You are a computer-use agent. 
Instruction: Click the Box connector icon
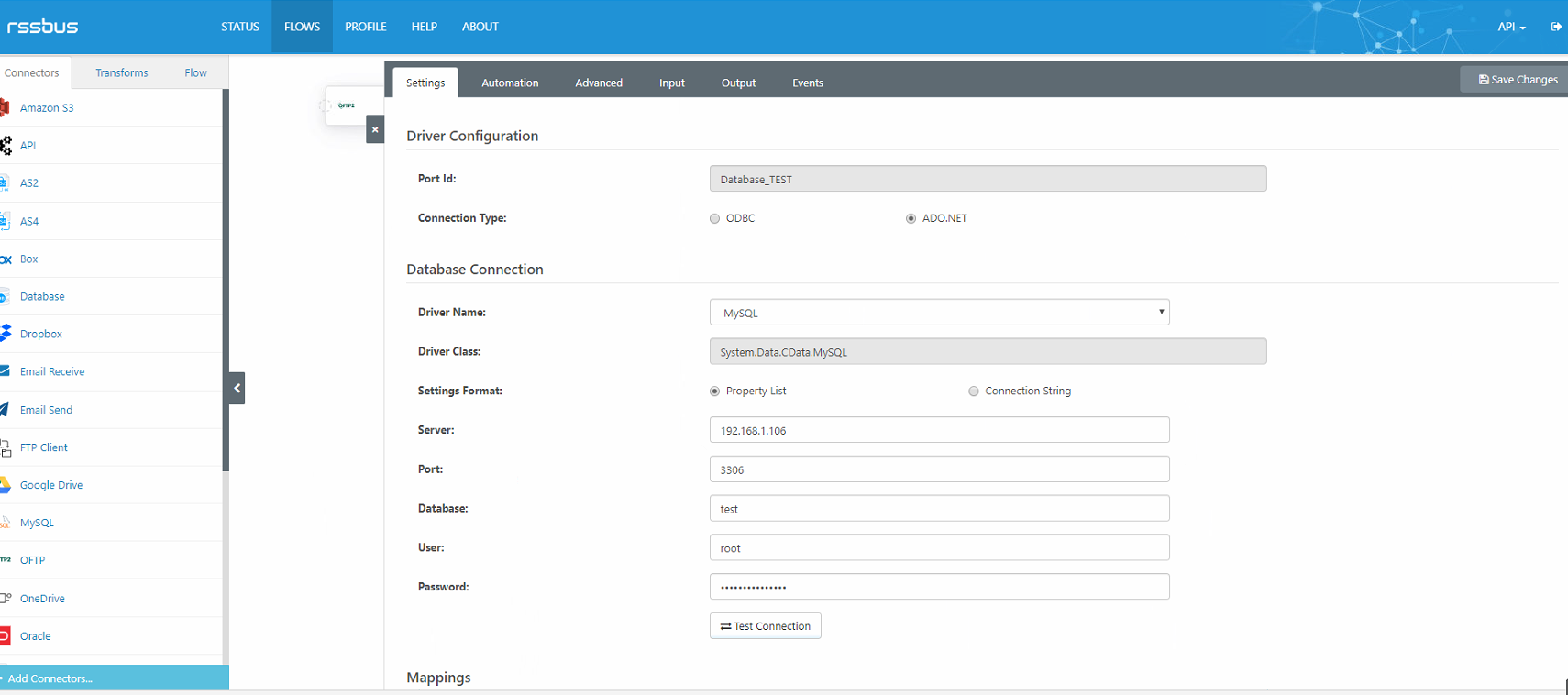click(6, 259)
